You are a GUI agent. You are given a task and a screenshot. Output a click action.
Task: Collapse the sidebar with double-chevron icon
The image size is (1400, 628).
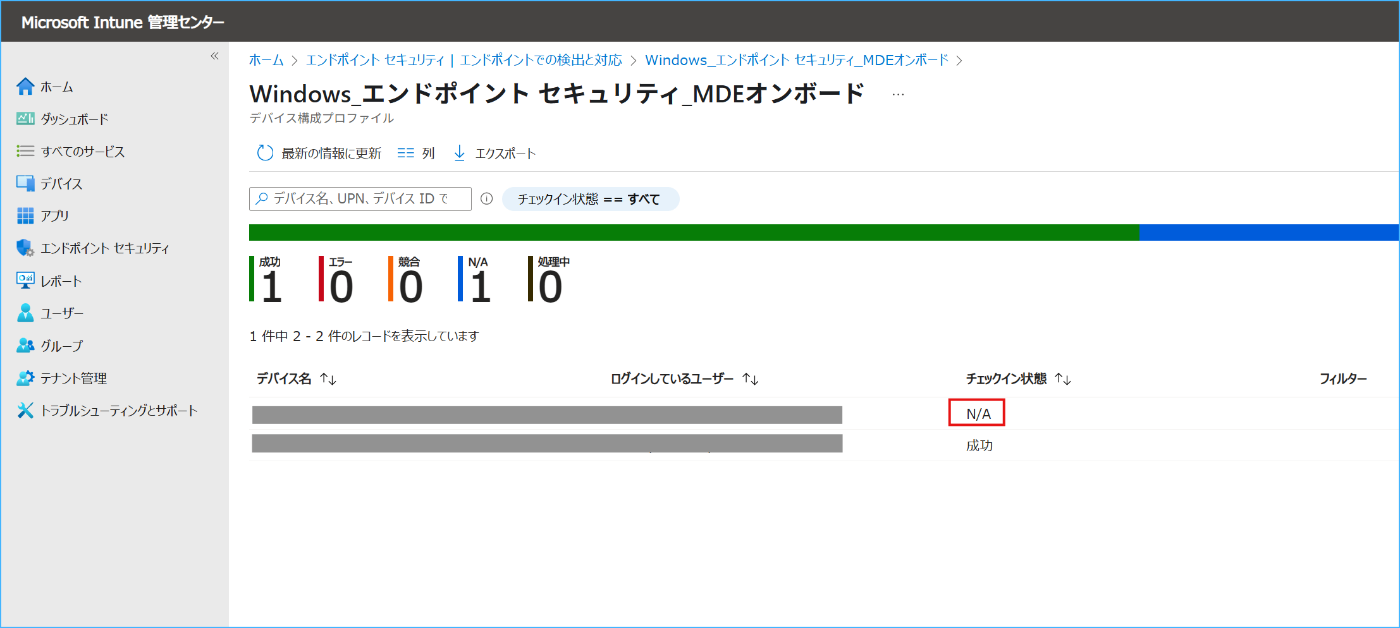point(214,56)
